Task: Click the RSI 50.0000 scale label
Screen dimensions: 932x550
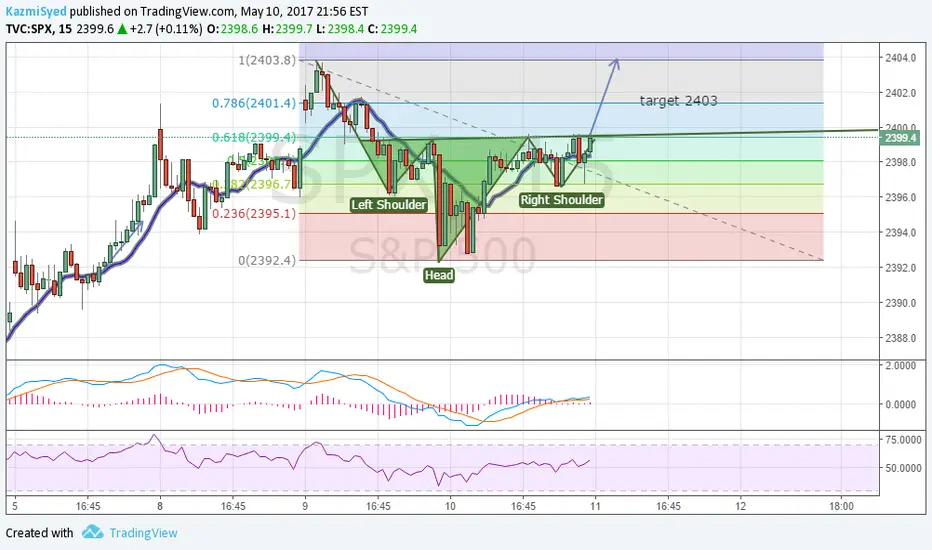Action: (x=903, y=468)
